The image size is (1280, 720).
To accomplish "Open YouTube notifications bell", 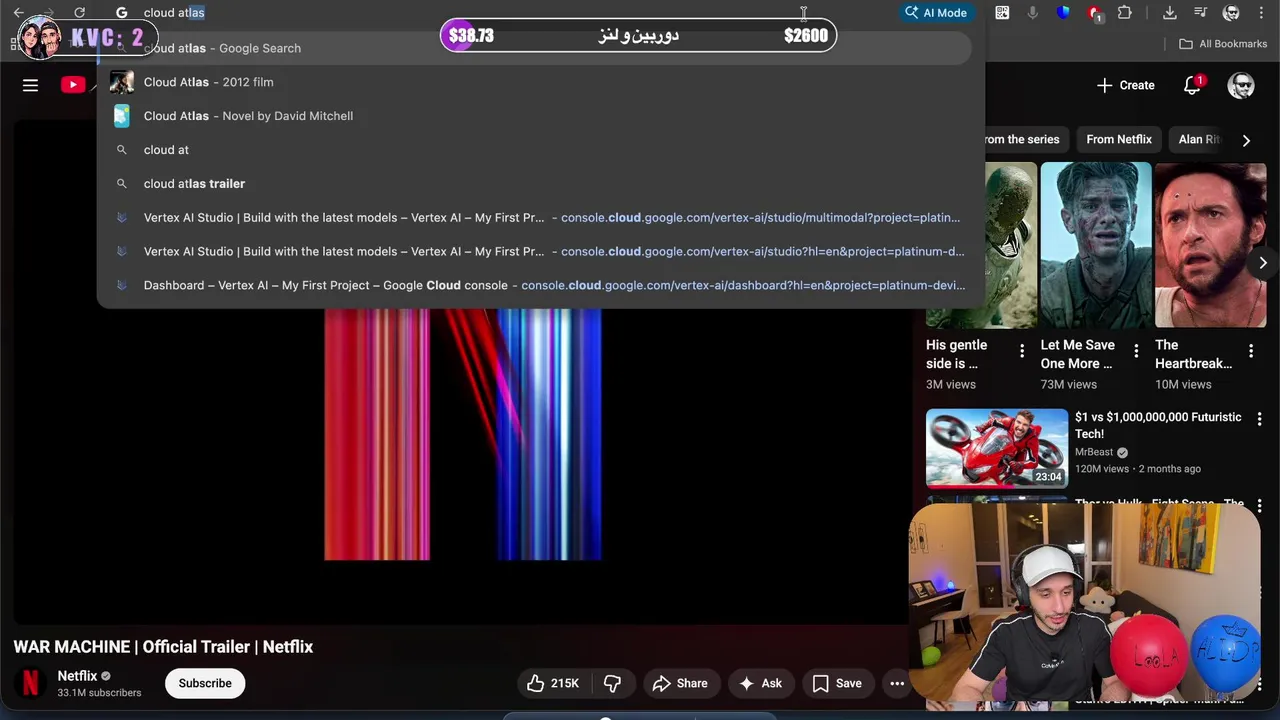I will pyautogui.click(x=1192, y=85).
